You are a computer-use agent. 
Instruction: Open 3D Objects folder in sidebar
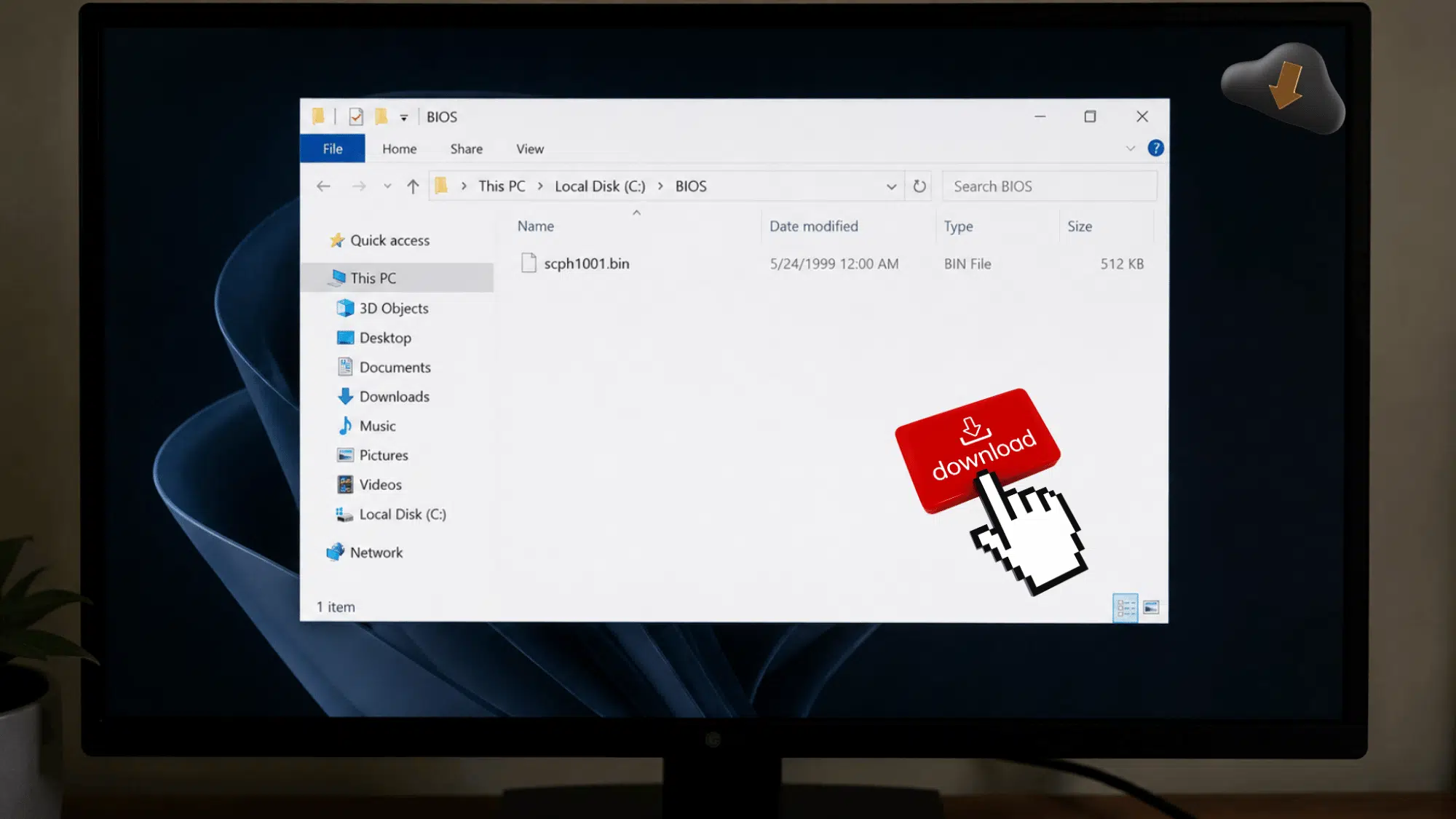point(394,309)
